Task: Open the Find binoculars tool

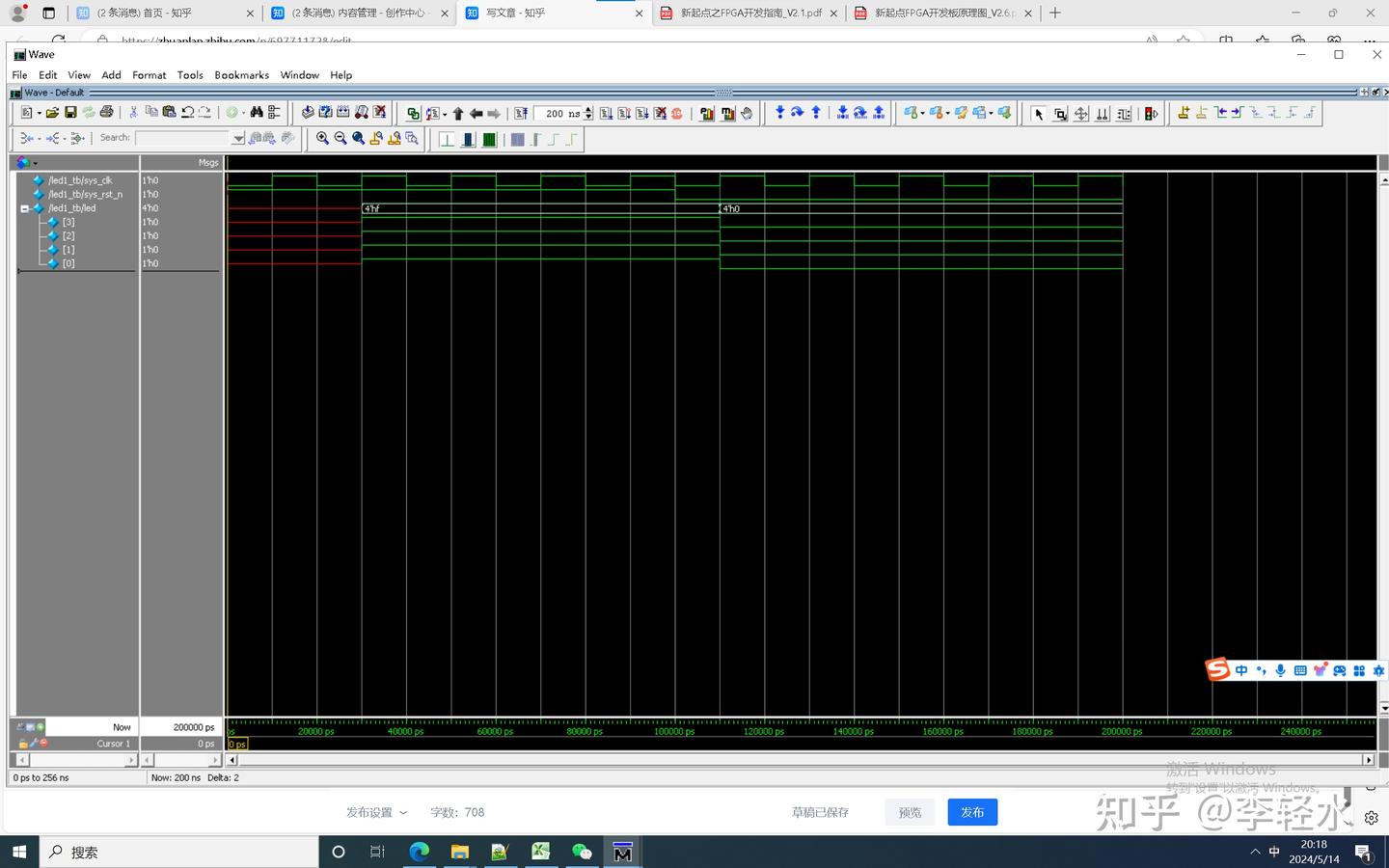Action: tap(256, 113)
